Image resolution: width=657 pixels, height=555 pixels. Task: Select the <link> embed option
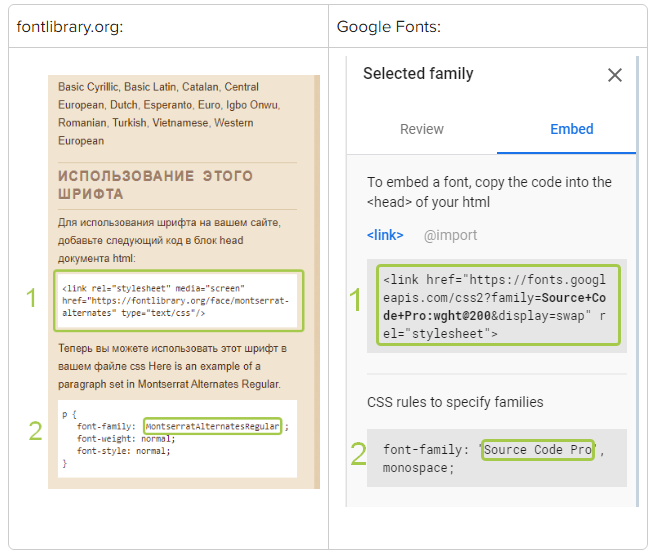click(x=385, y=235)
